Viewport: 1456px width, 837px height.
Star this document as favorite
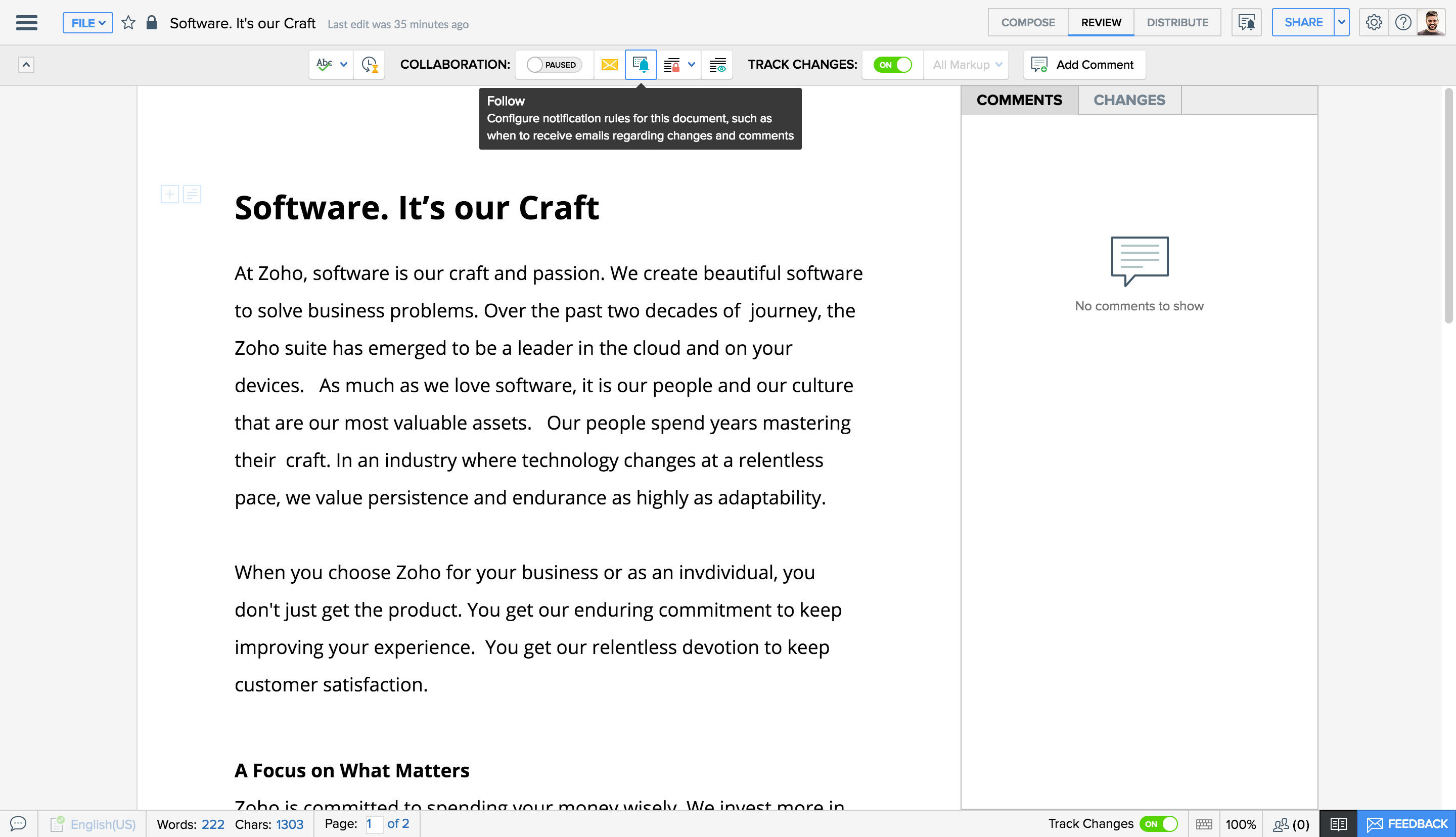[x=128, y=23]
